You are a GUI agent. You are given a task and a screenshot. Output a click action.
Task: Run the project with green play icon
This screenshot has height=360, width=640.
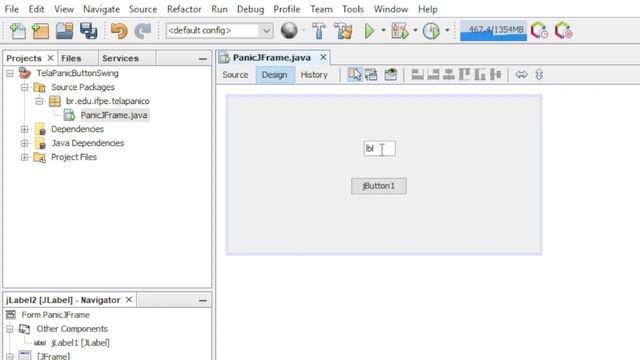click(x=369, y=31)
